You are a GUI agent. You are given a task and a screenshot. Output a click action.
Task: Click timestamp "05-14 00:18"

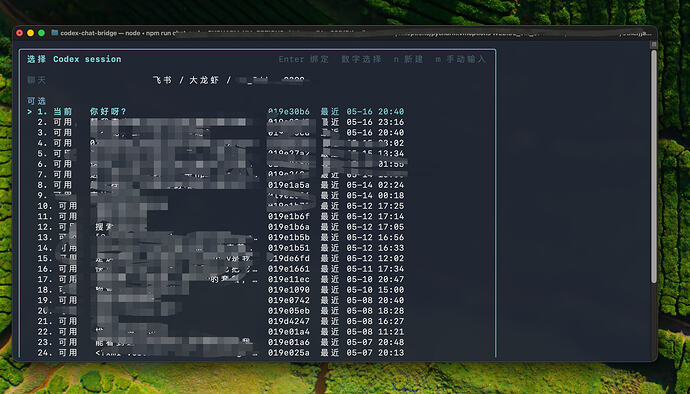pos(375,195)
